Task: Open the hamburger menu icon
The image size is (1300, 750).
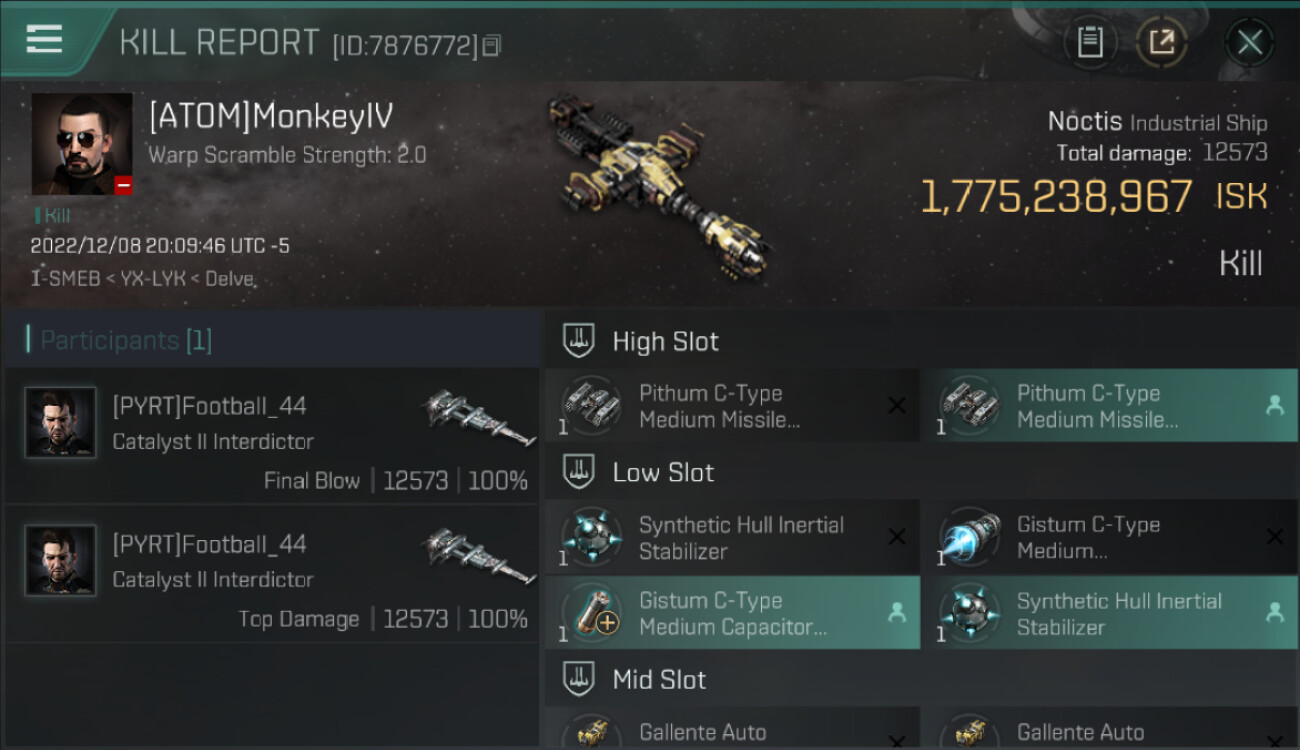Action: (x=44, y=39)
